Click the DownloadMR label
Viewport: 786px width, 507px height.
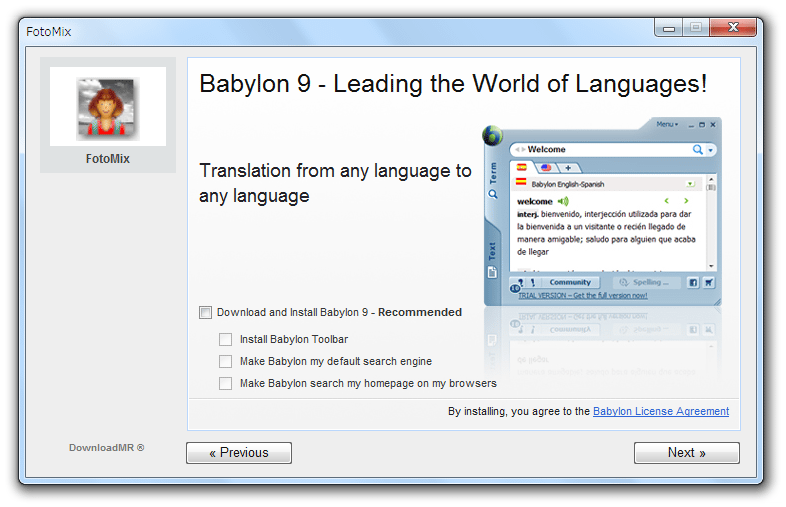tap(106, 447)
